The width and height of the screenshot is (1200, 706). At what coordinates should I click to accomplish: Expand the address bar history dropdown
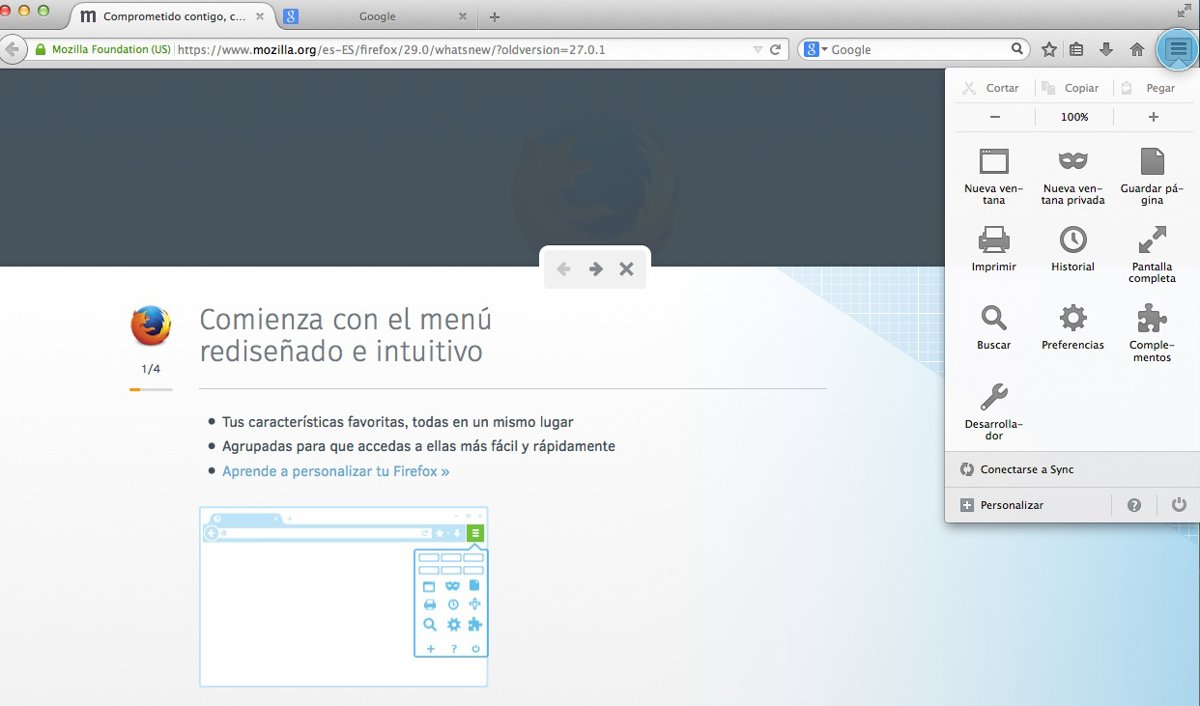click(758, 48)
